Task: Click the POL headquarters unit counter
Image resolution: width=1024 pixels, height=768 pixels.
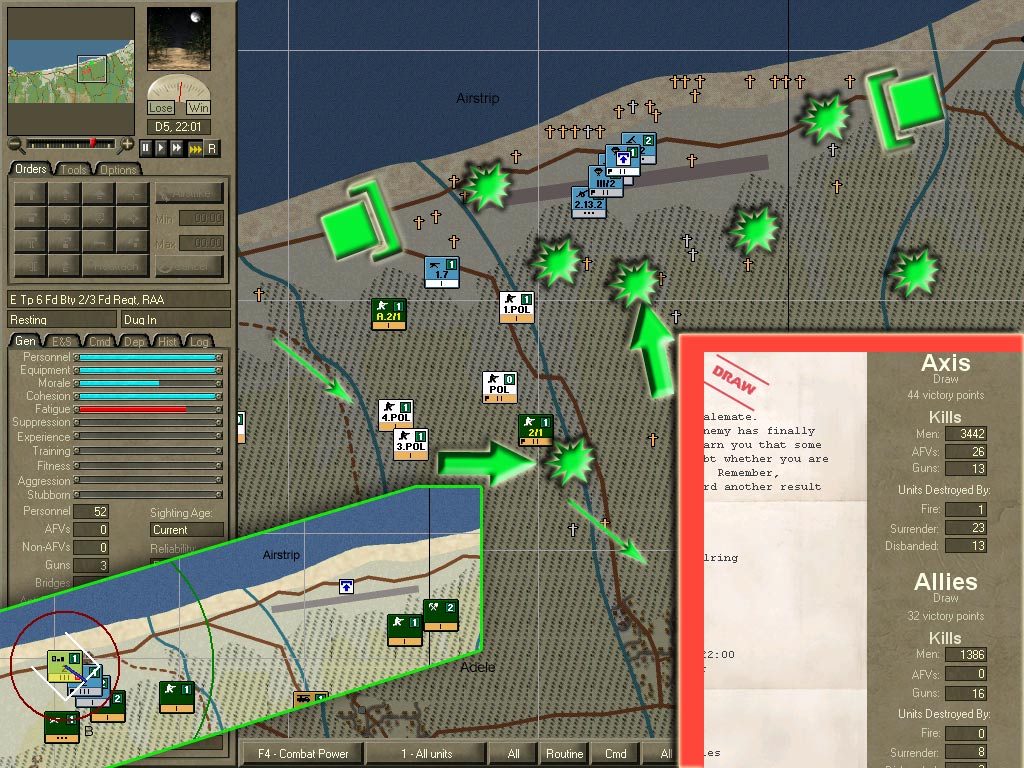Action: (x=500, y=387)
